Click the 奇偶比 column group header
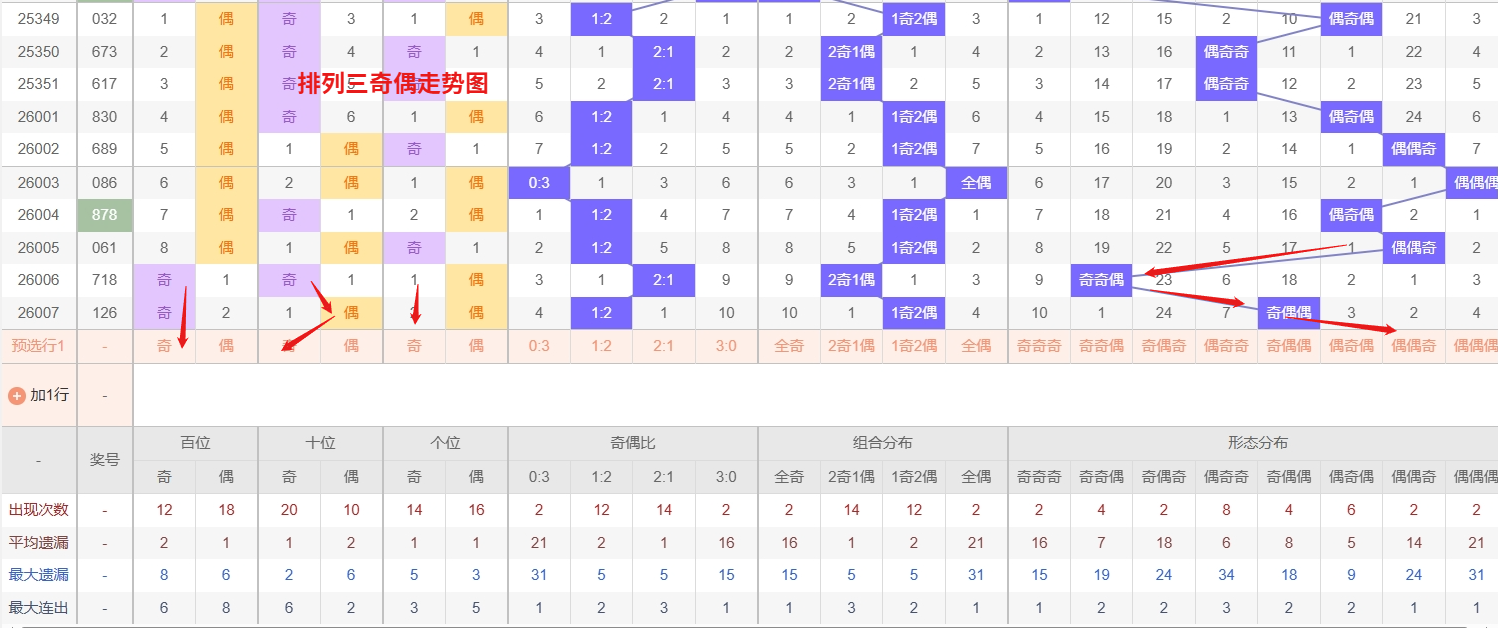 (632, 443)
